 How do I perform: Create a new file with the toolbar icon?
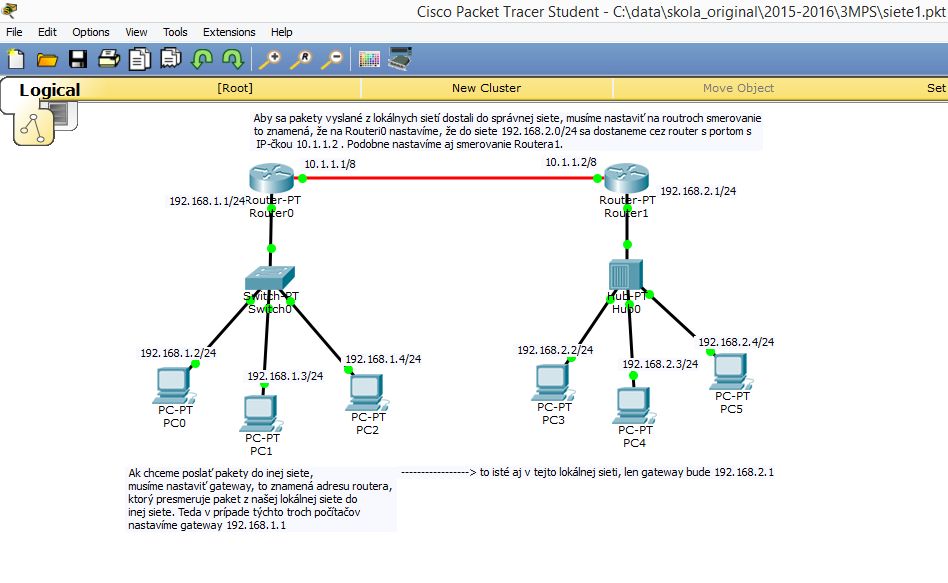16,59
